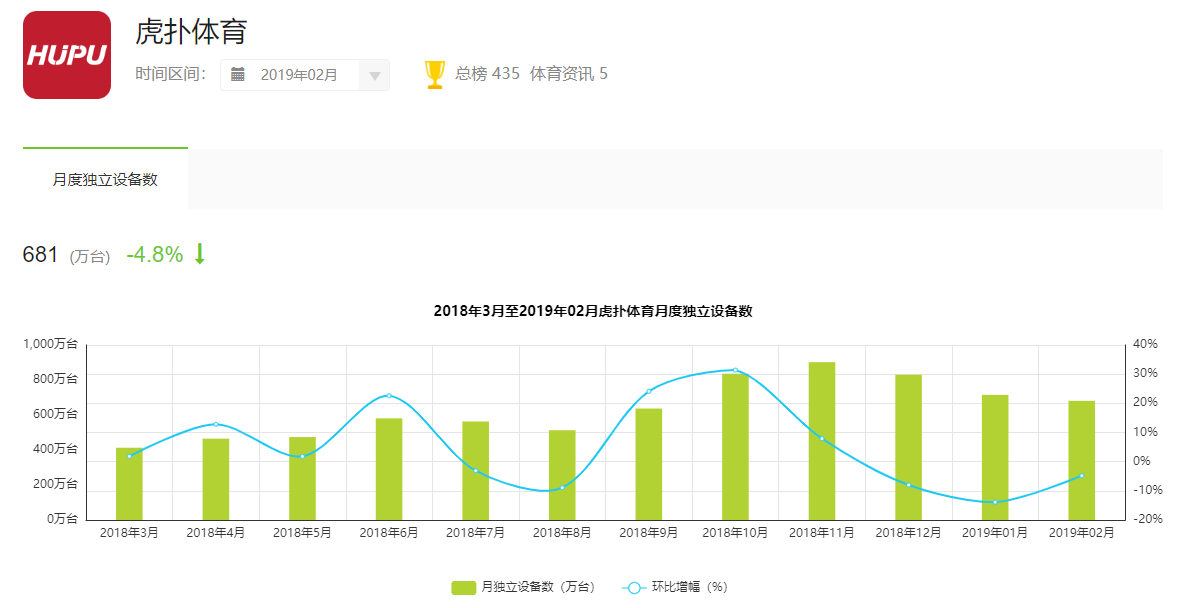Image resolution: width=1187 pixels, height=608 pixels.
Task: Click the 2018年6月 line data point
Action: tap(389, 395)
